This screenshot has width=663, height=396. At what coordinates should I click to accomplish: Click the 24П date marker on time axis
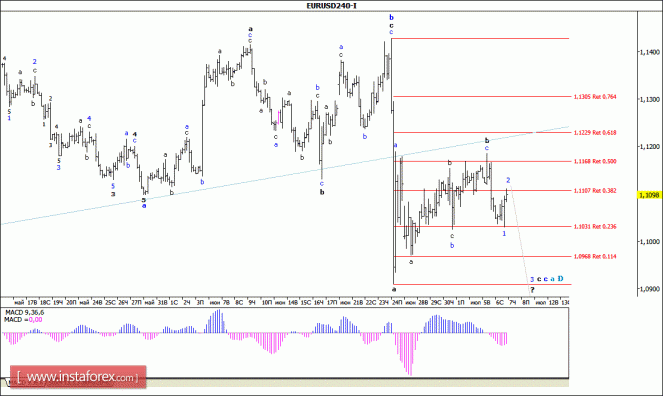[397, 303]
